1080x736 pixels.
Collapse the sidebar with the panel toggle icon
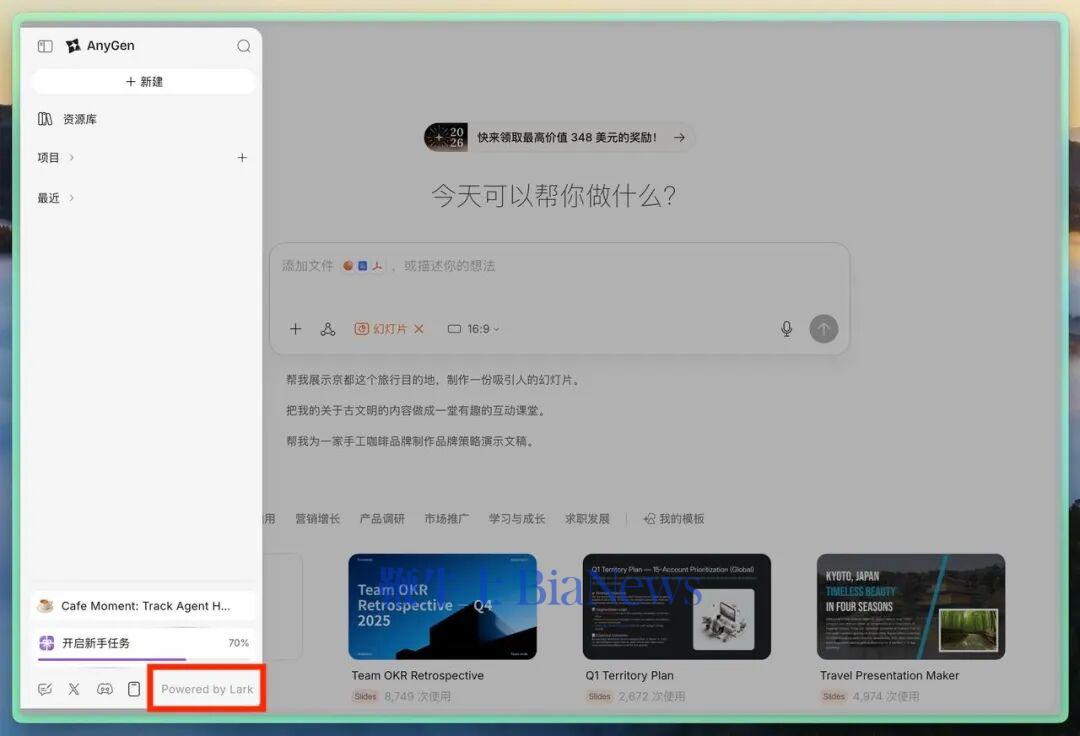(44, 45)
